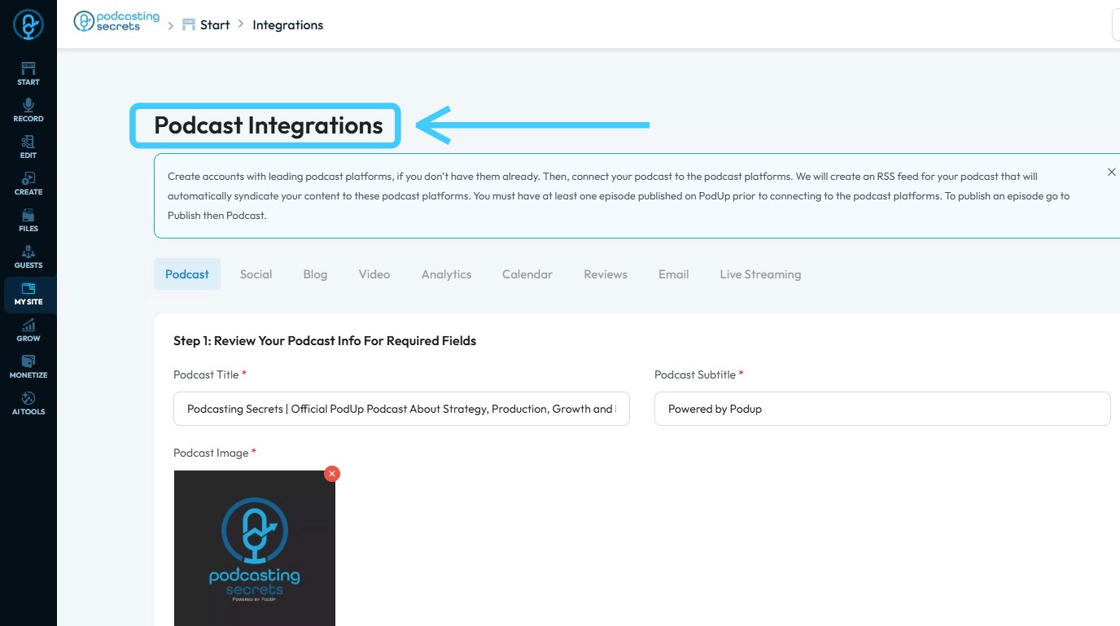Click the Step 1 Review Your Podcast Info heading

(x=324, y=341)
